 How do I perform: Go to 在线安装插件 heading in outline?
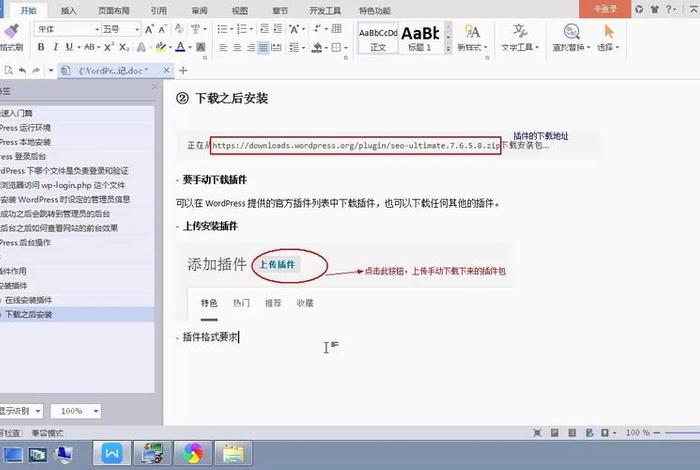29,300
